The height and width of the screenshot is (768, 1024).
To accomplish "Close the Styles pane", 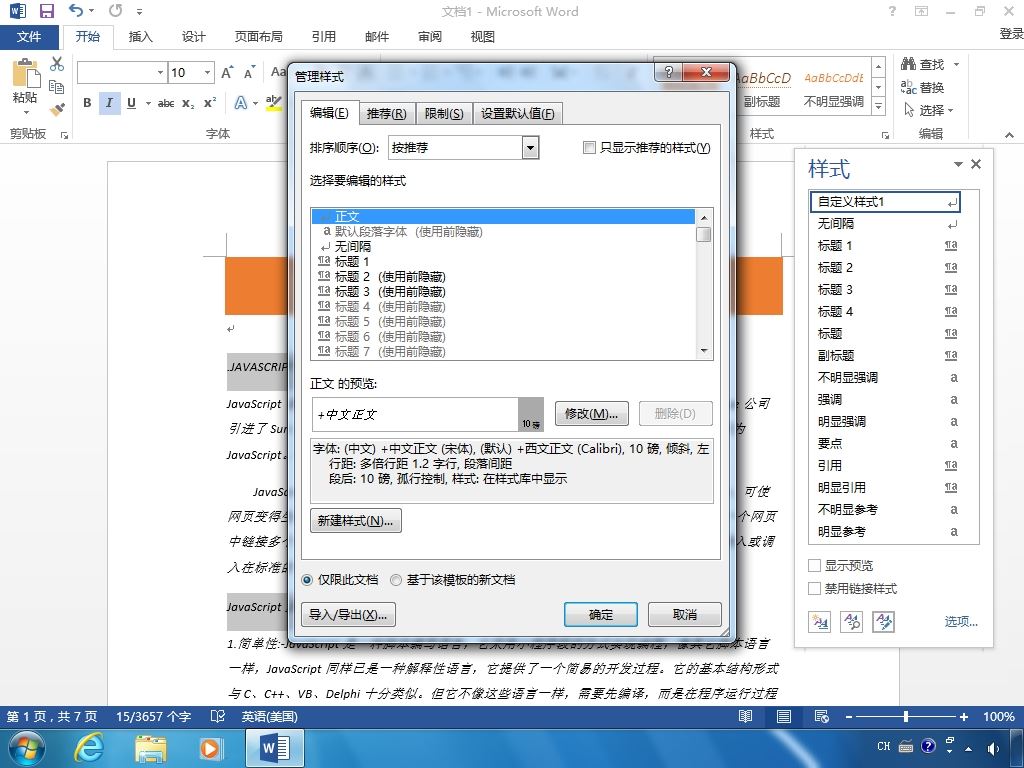I will point(976,164).
